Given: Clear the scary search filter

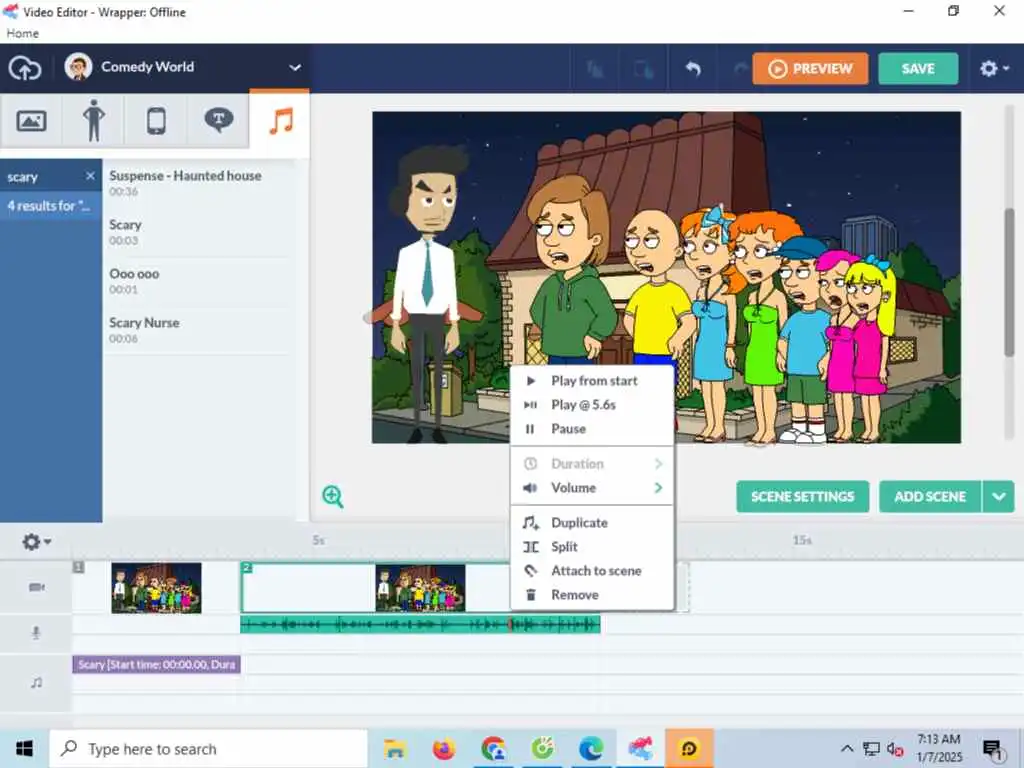Looking at the screenshot, I should 90,176.
